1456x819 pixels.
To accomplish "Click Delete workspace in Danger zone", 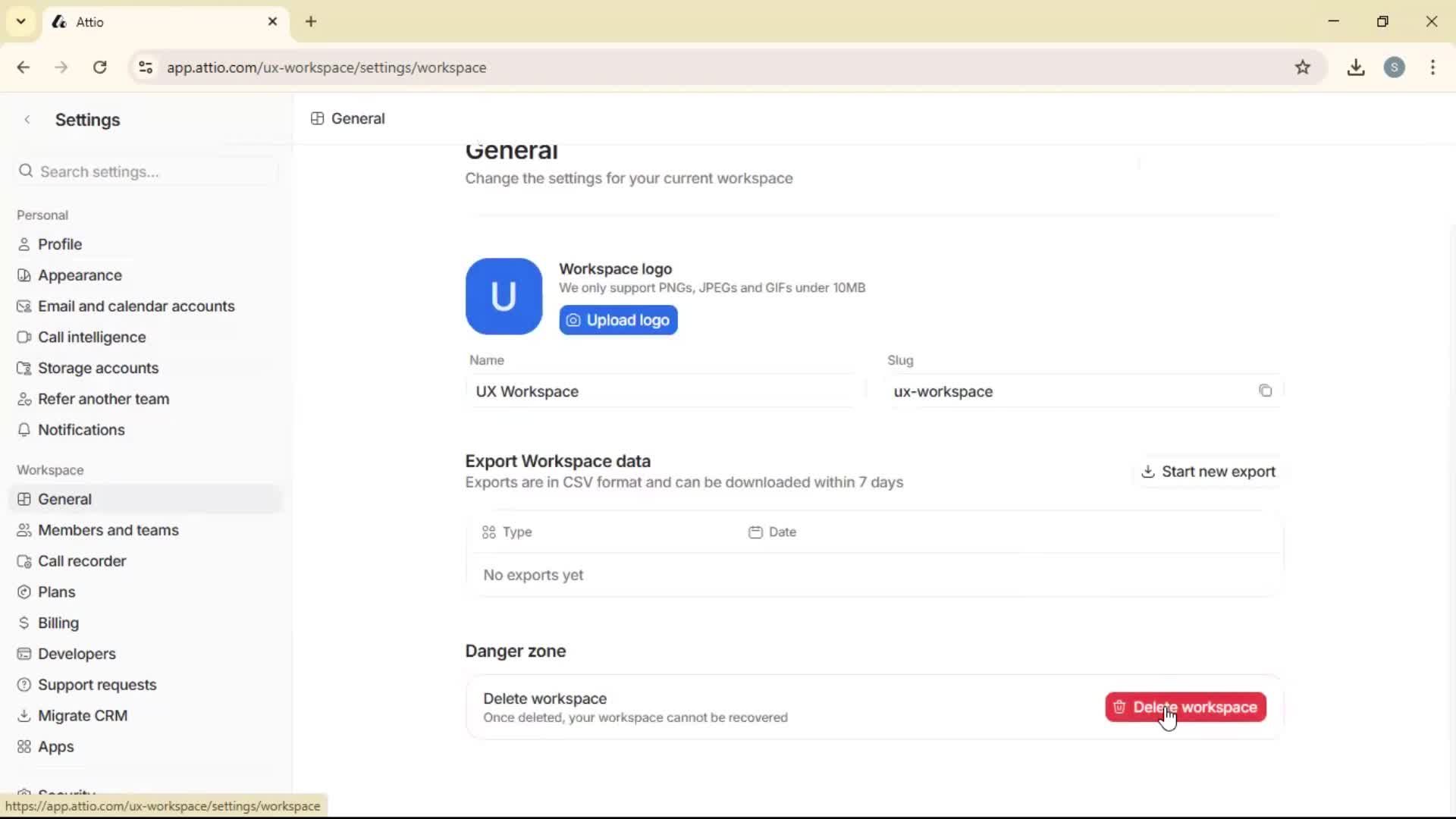I will click(x=1185, y=707).
